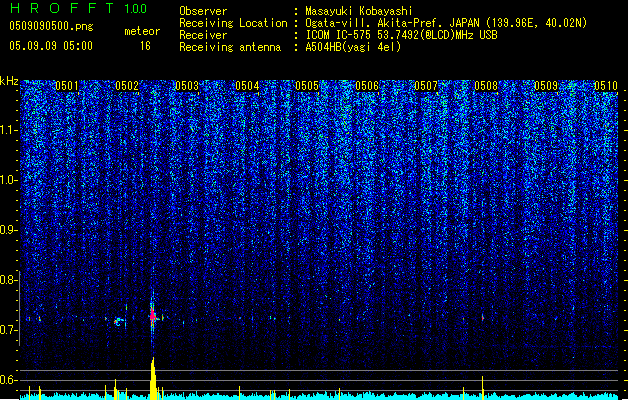Click the meteor count value 16
629x400 pixels.
[x=145, y=46]
